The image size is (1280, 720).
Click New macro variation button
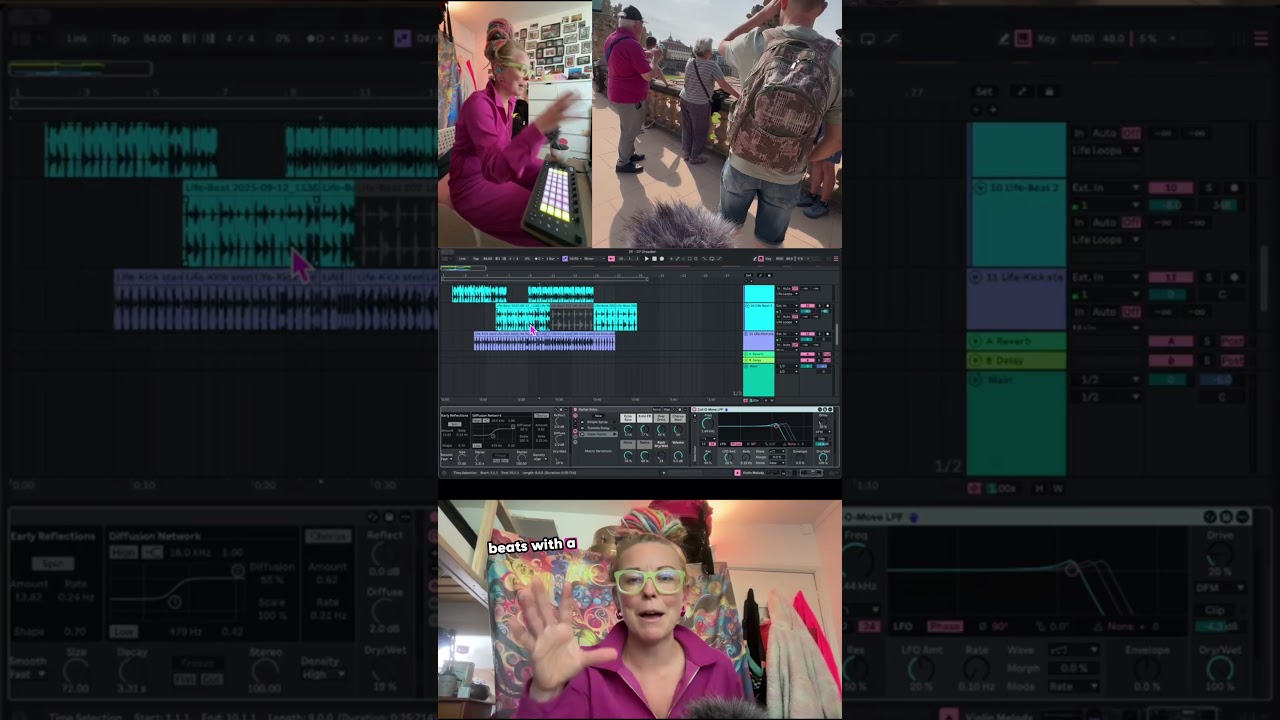[598, 416]
